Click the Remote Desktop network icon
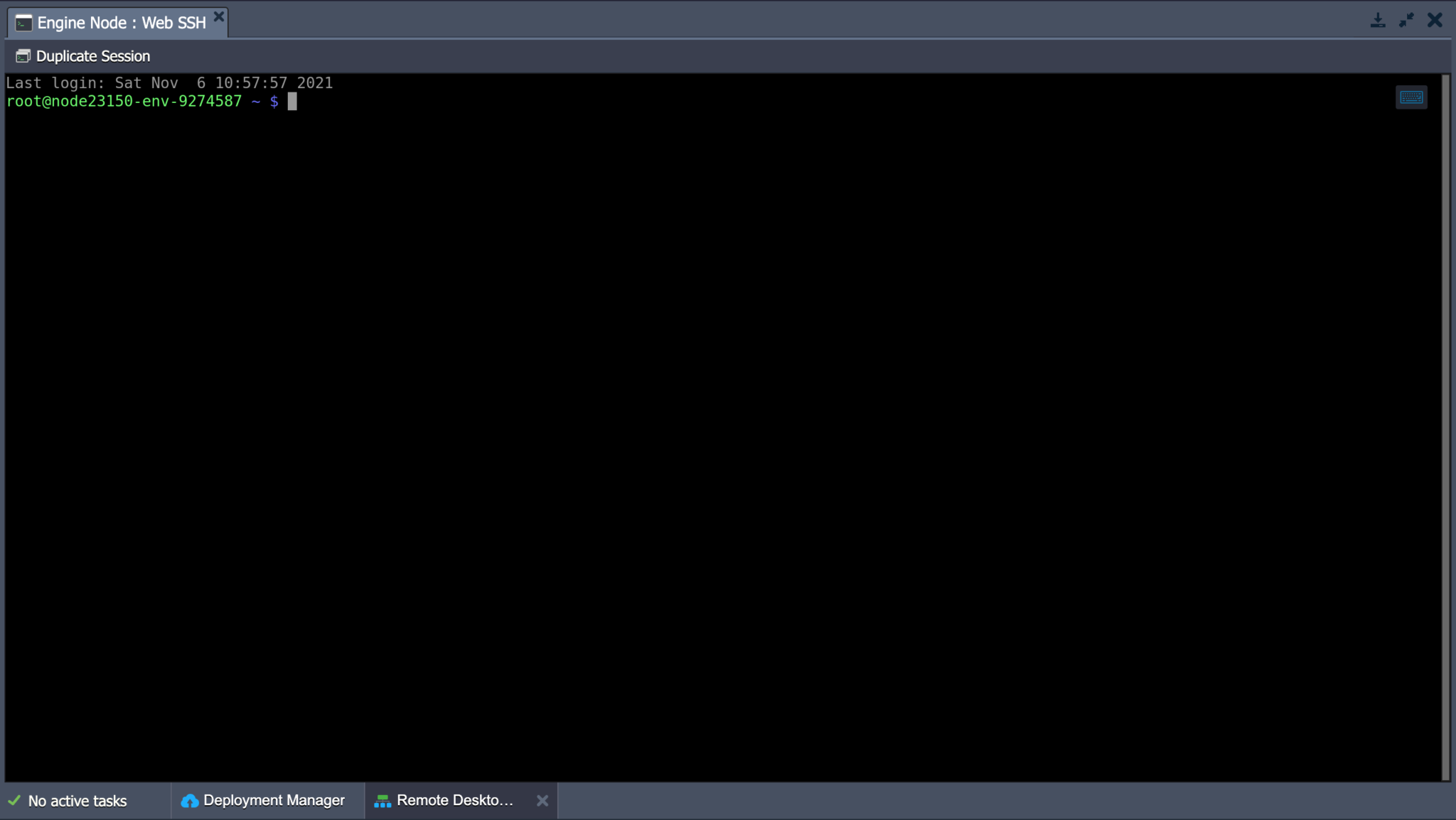The height and width of the screenshot is (820, 1456). (x=382, y=800)
